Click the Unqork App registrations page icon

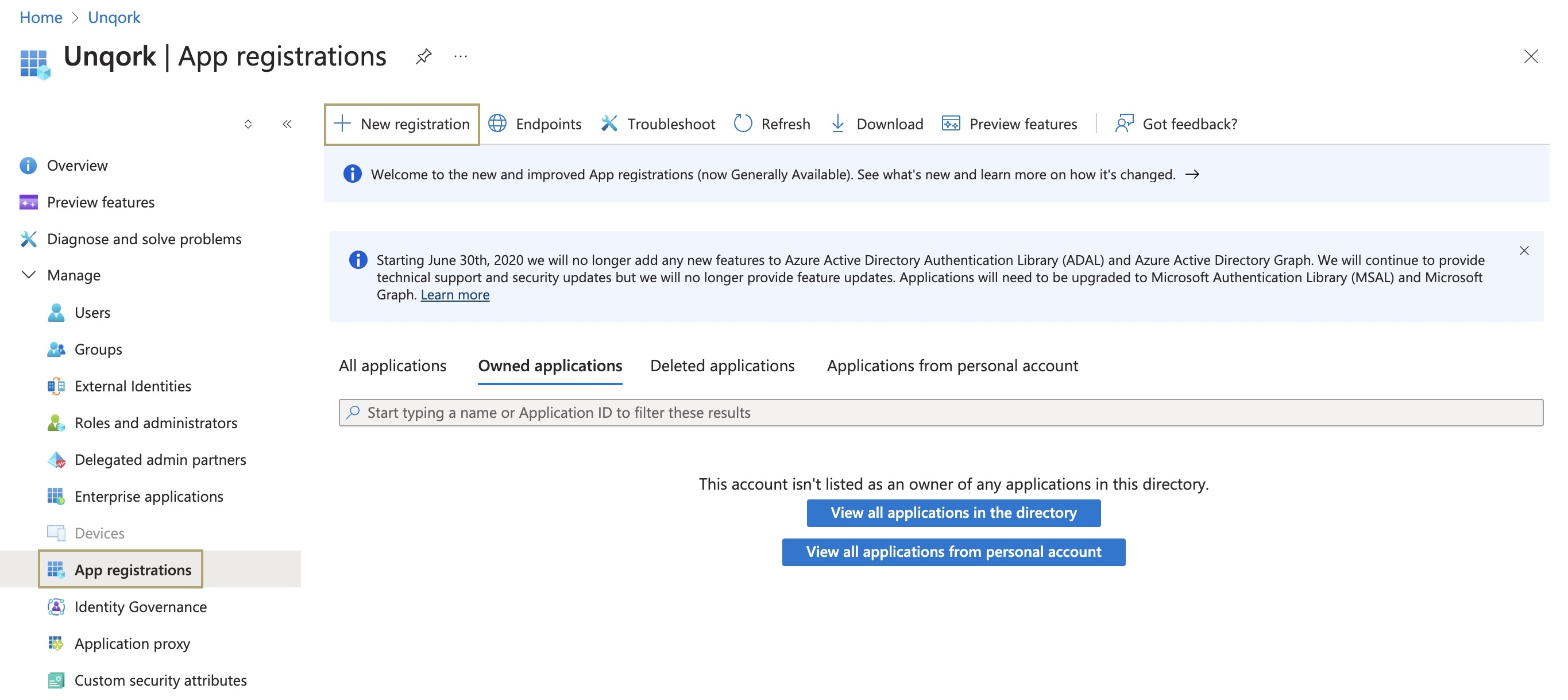coord(34,64)
